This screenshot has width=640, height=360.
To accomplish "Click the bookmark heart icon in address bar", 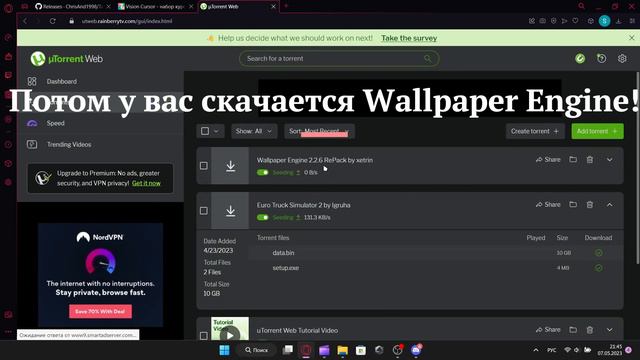I will click(576, 21).
